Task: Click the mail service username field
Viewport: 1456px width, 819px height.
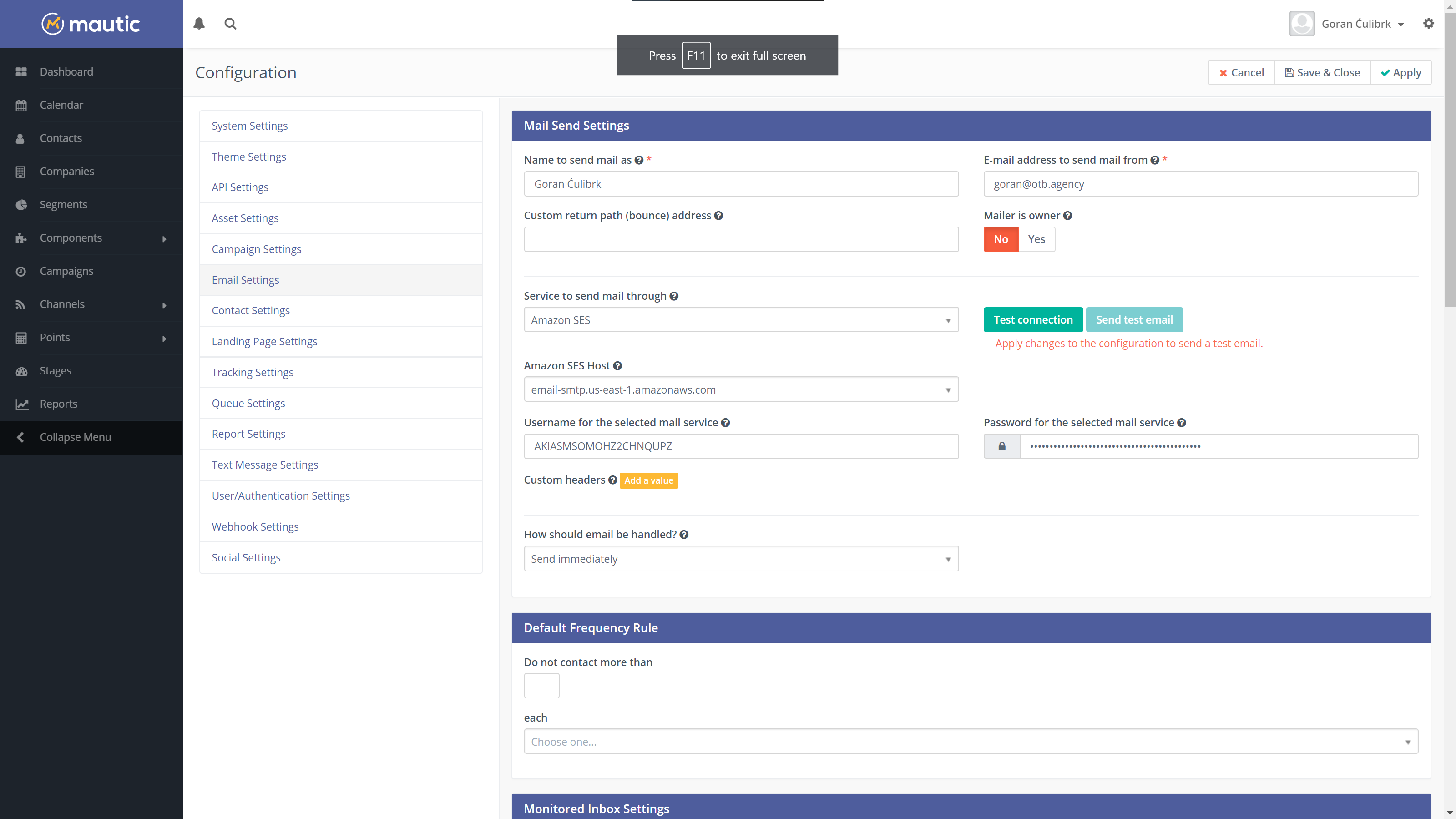Action: 741,446
